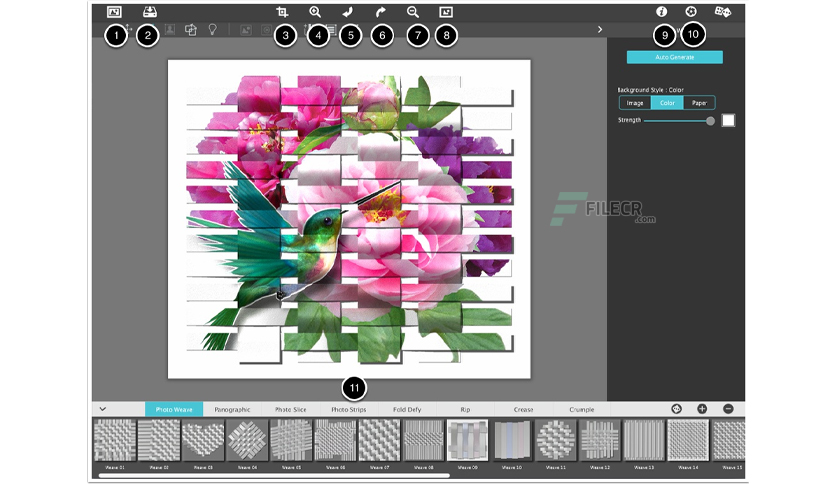Open the white background color swatch

click(x=728, y=120)
